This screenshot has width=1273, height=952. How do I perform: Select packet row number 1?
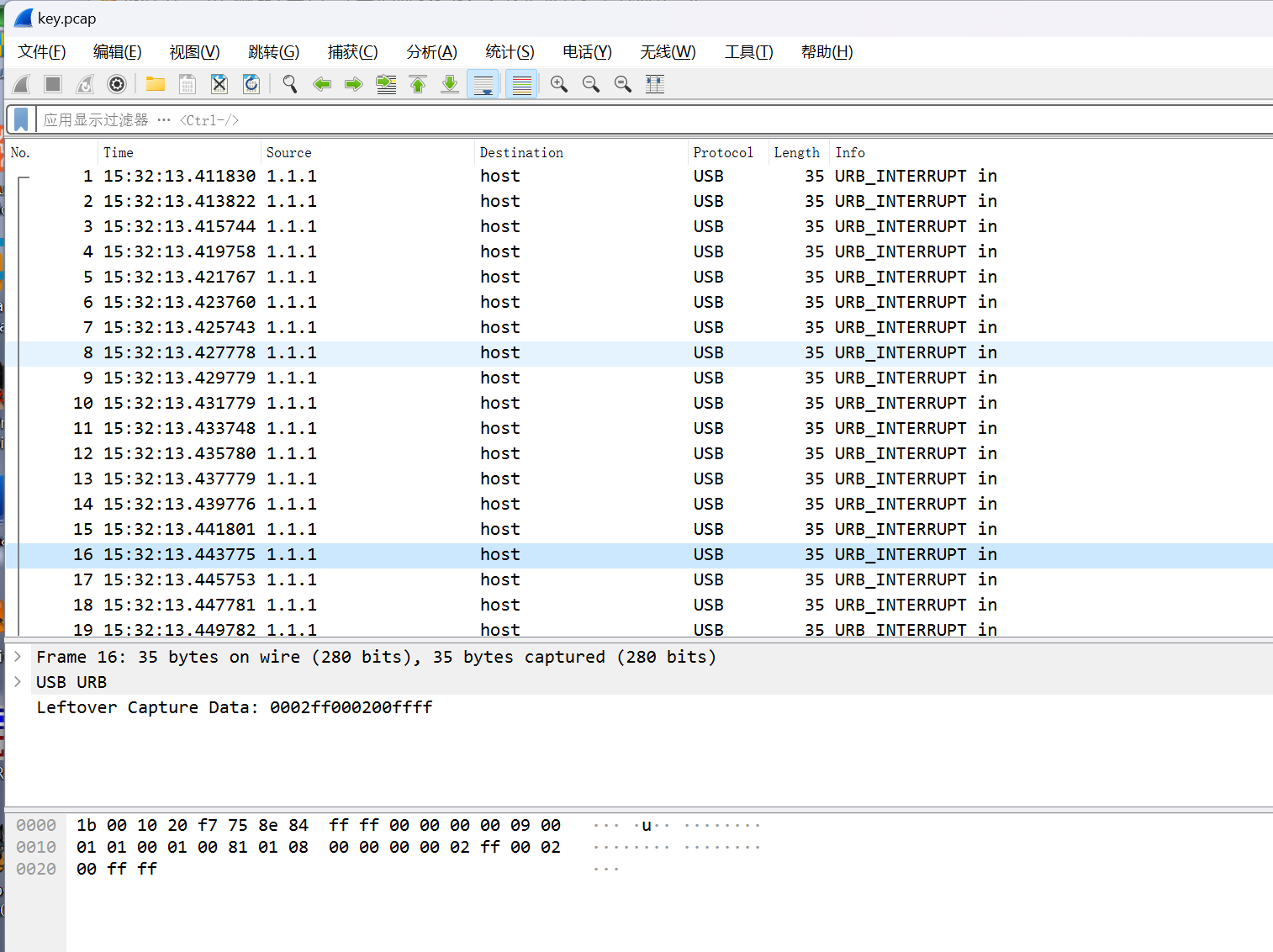pyautogui.click(x=639, y=176)
